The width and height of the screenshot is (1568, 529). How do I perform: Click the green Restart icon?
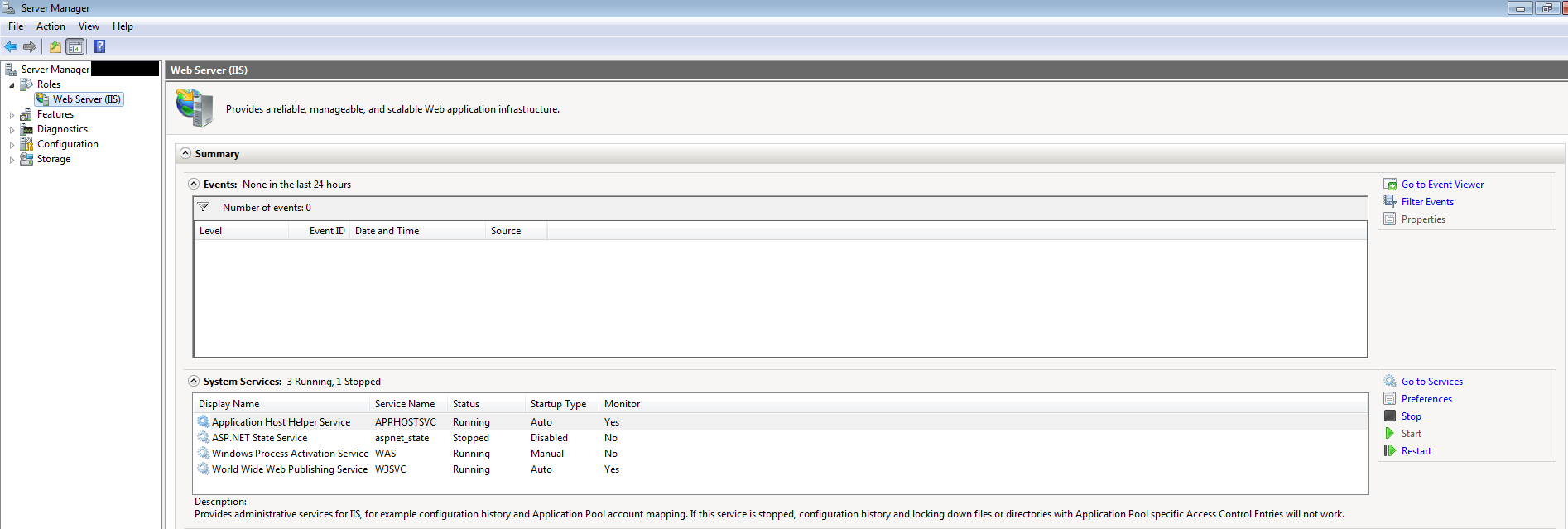(1390, 450)
